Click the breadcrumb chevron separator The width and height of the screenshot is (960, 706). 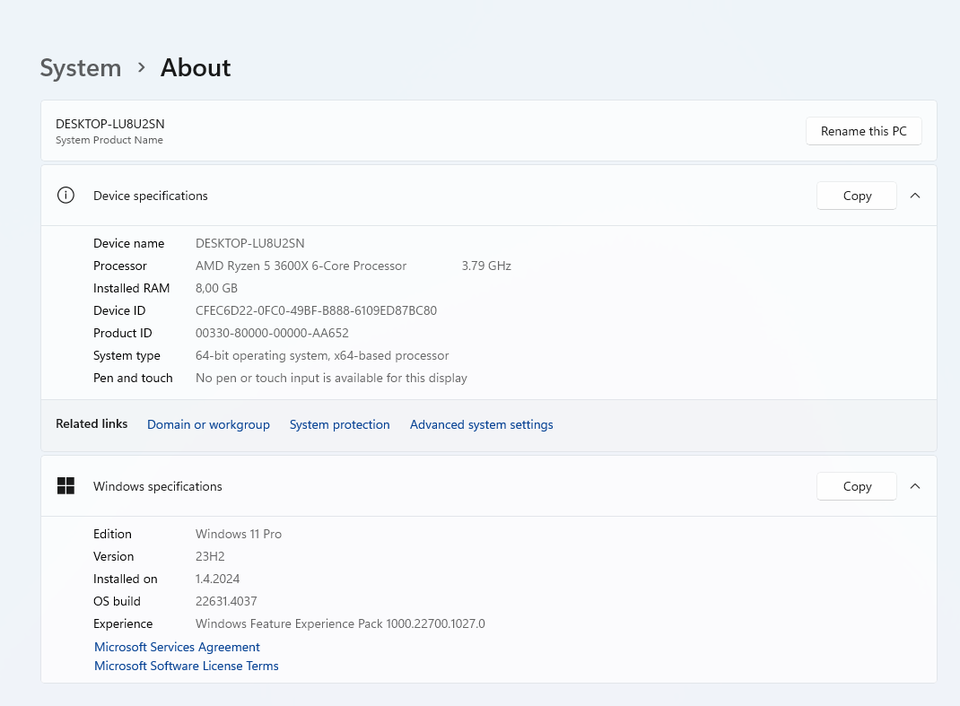click(x=141, y=67)
